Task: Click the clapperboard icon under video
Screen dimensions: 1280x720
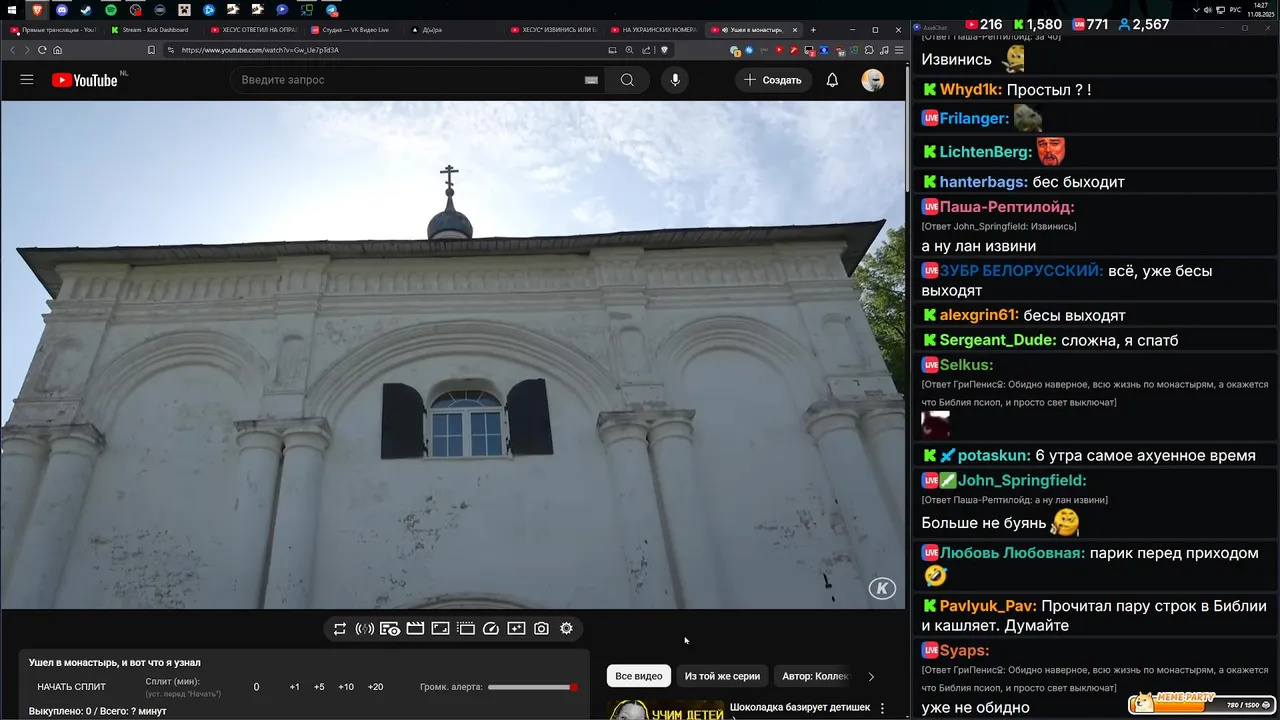Action: 415,629
